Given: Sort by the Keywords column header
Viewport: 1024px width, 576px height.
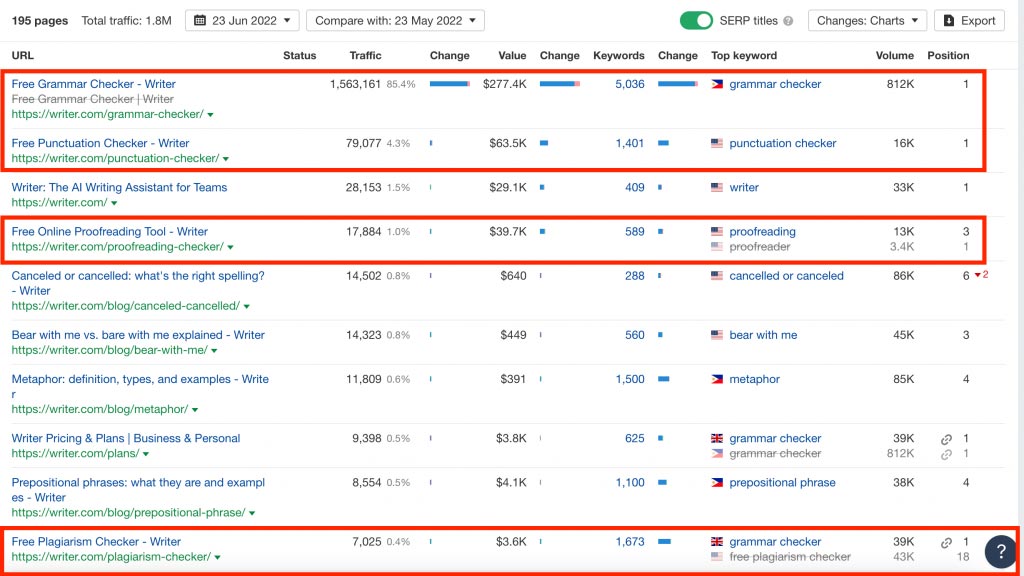Looking at the screenshot, I should pos(618,56).
